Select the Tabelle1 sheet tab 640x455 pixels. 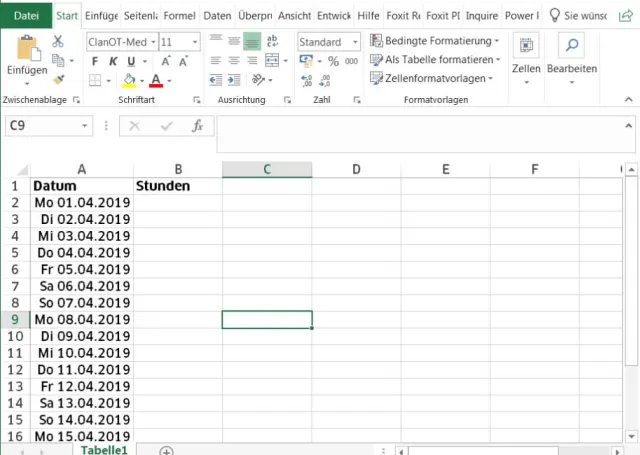[104, 450]
